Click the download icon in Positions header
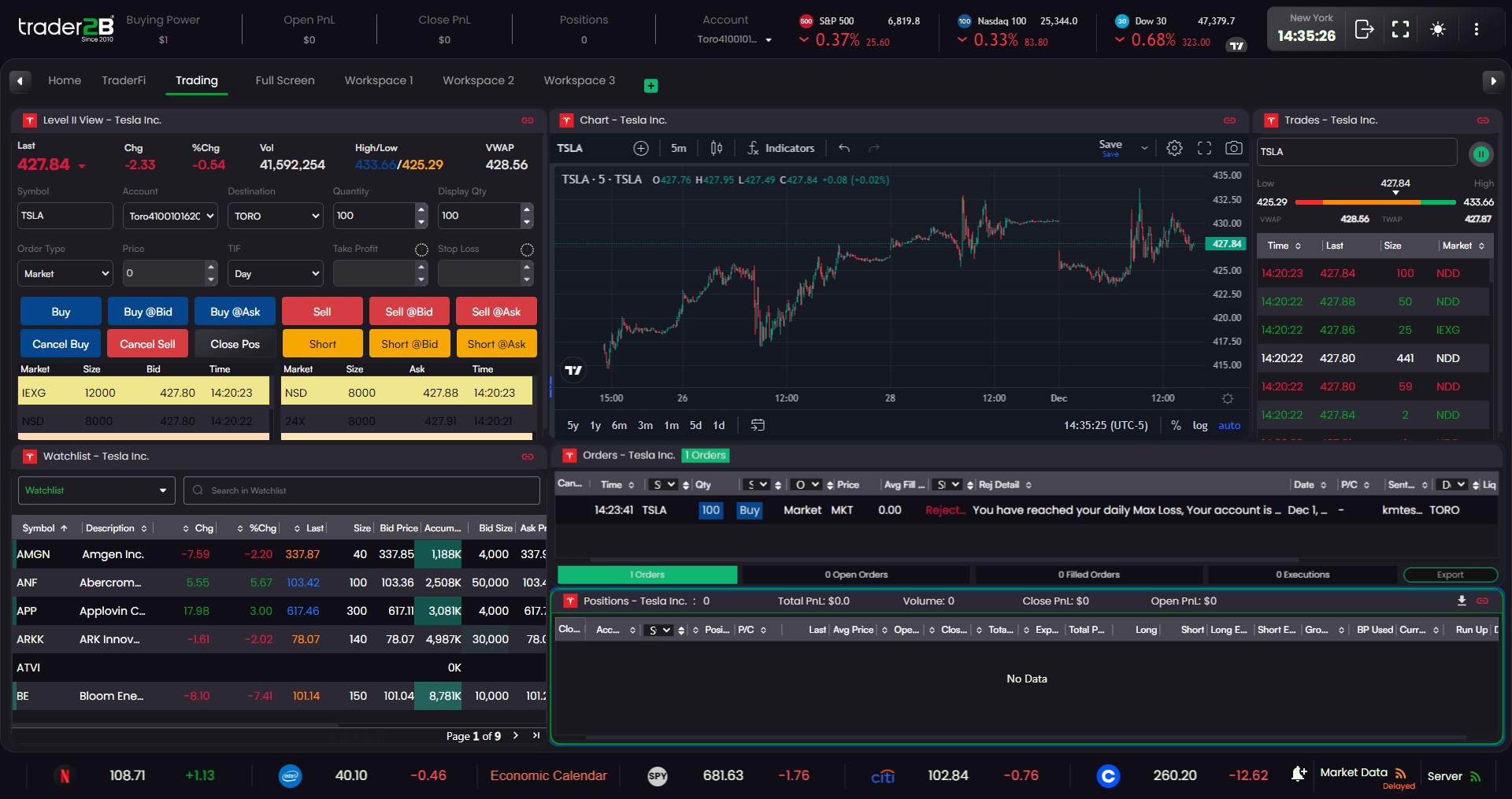This screenshot has height=799, width=1512. 1462,601
